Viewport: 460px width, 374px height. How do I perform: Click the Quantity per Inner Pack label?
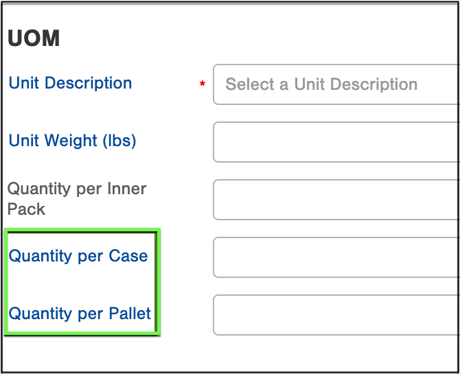coord(77,199)
